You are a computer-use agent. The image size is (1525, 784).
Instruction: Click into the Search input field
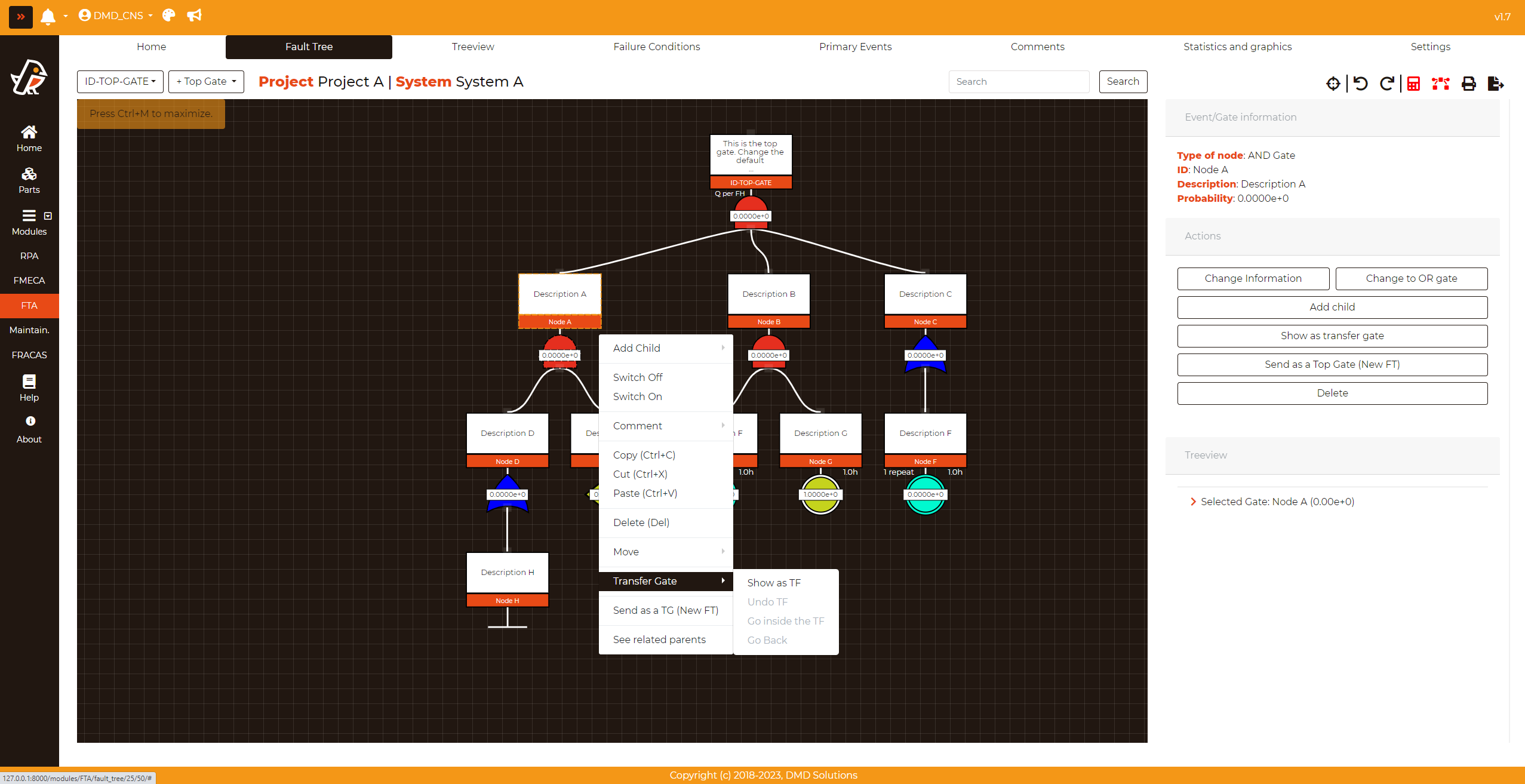click(x=1018, y=82)
